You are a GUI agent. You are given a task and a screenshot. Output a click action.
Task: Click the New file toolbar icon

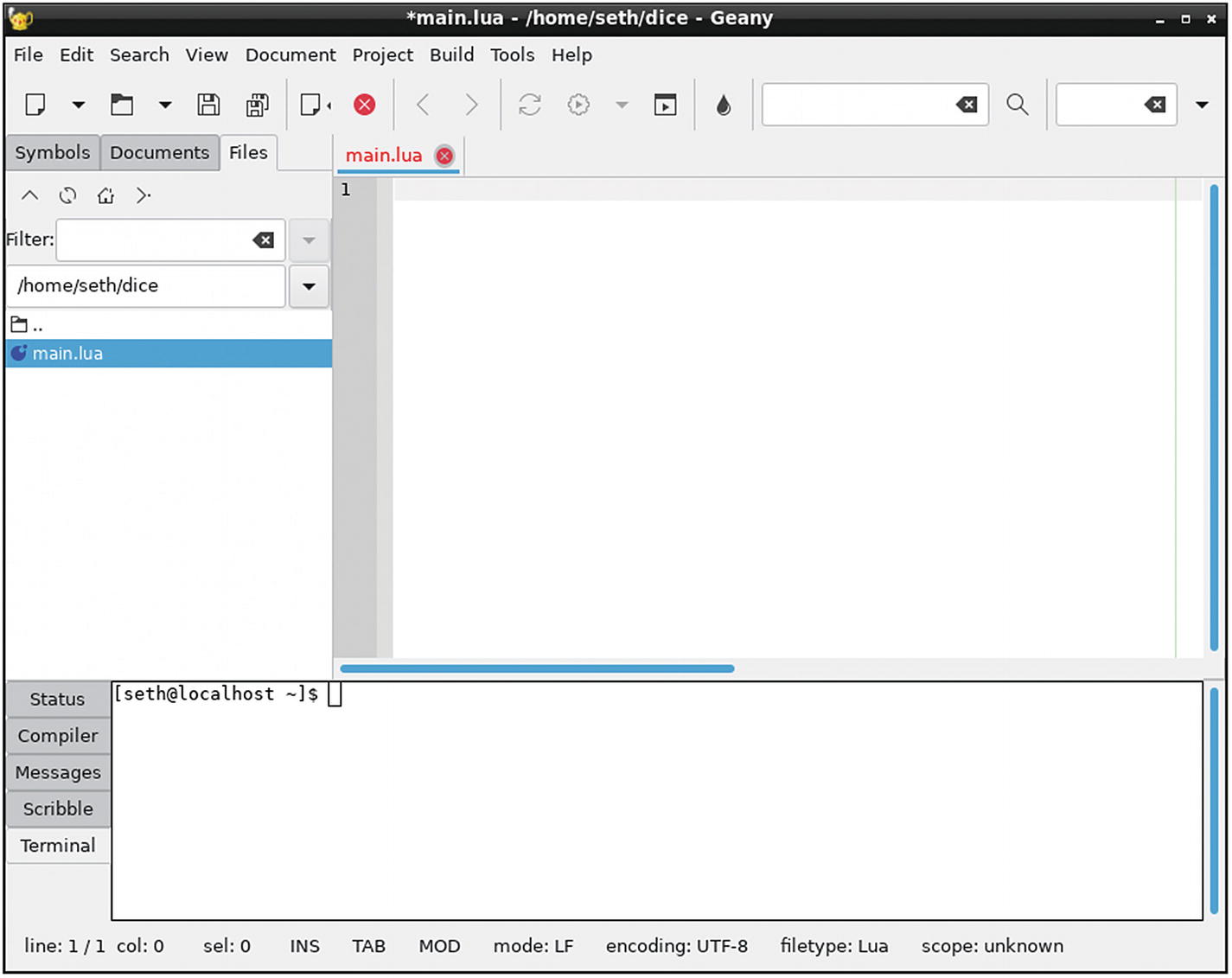point(35,105)
